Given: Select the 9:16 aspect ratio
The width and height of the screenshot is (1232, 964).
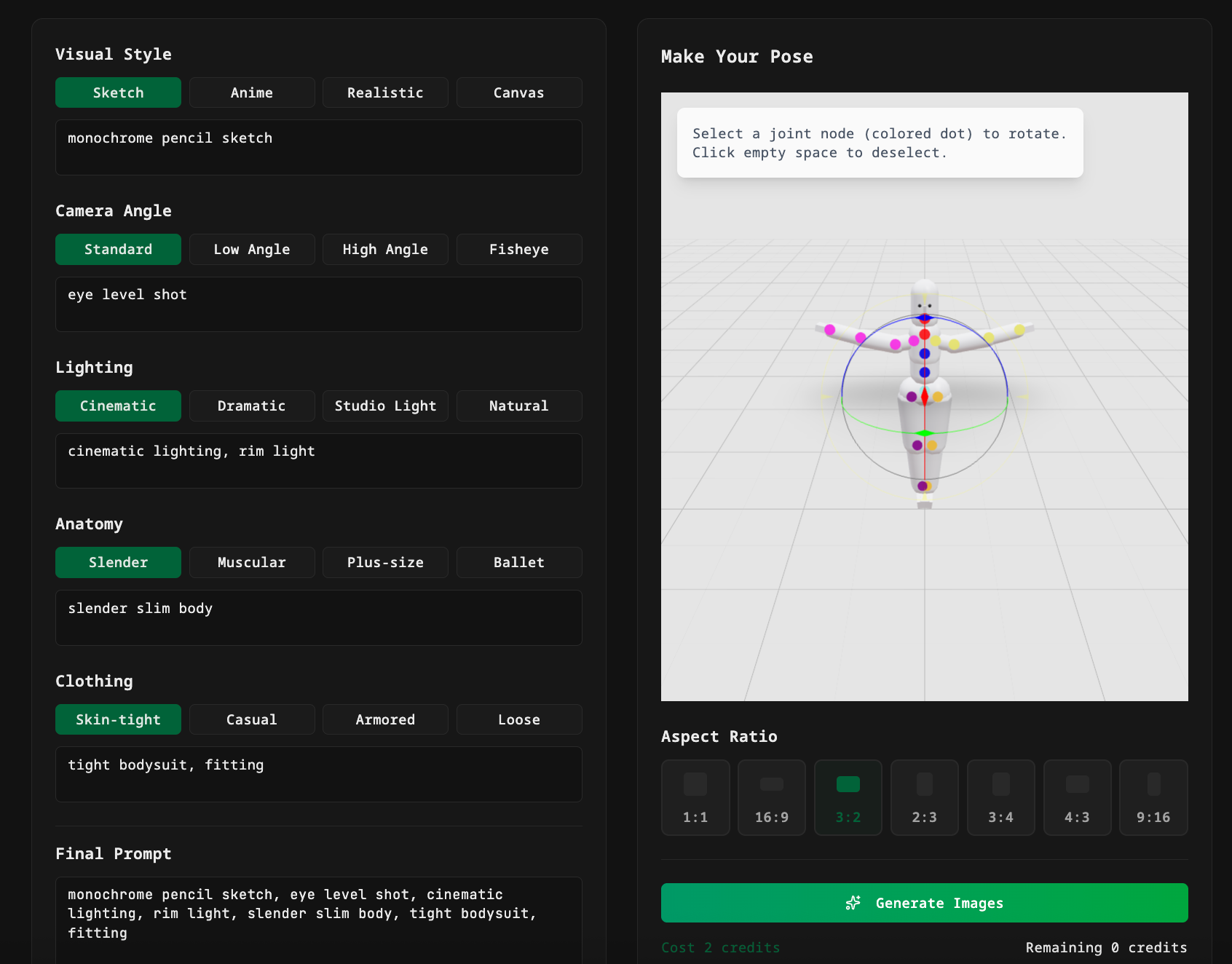Looking at the screenshot, I should pyautogui.click(x=1153, y=797).
